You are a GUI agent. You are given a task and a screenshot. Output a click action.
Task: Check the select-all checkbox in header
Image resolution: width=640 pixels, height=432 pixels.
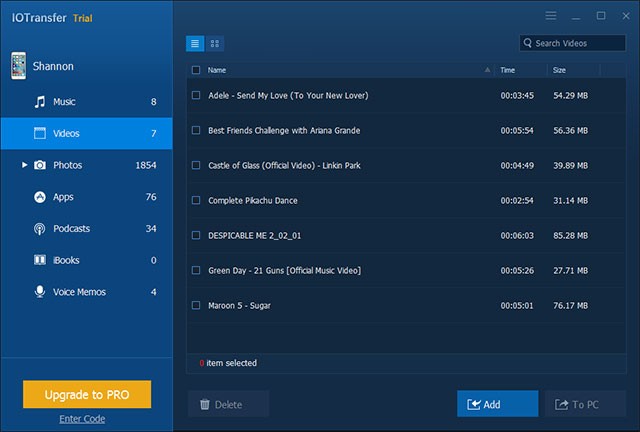click(x=196, y=70)
